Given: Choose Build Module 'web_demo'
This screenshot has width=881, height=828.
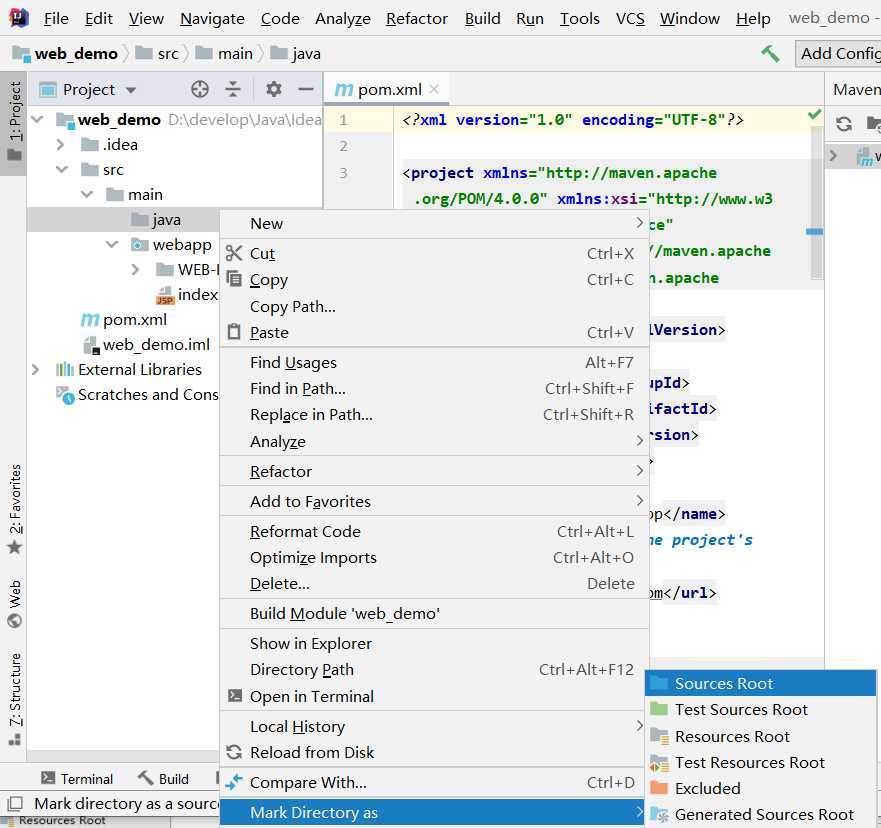Looking at the screenshot, I should point(434,613).
